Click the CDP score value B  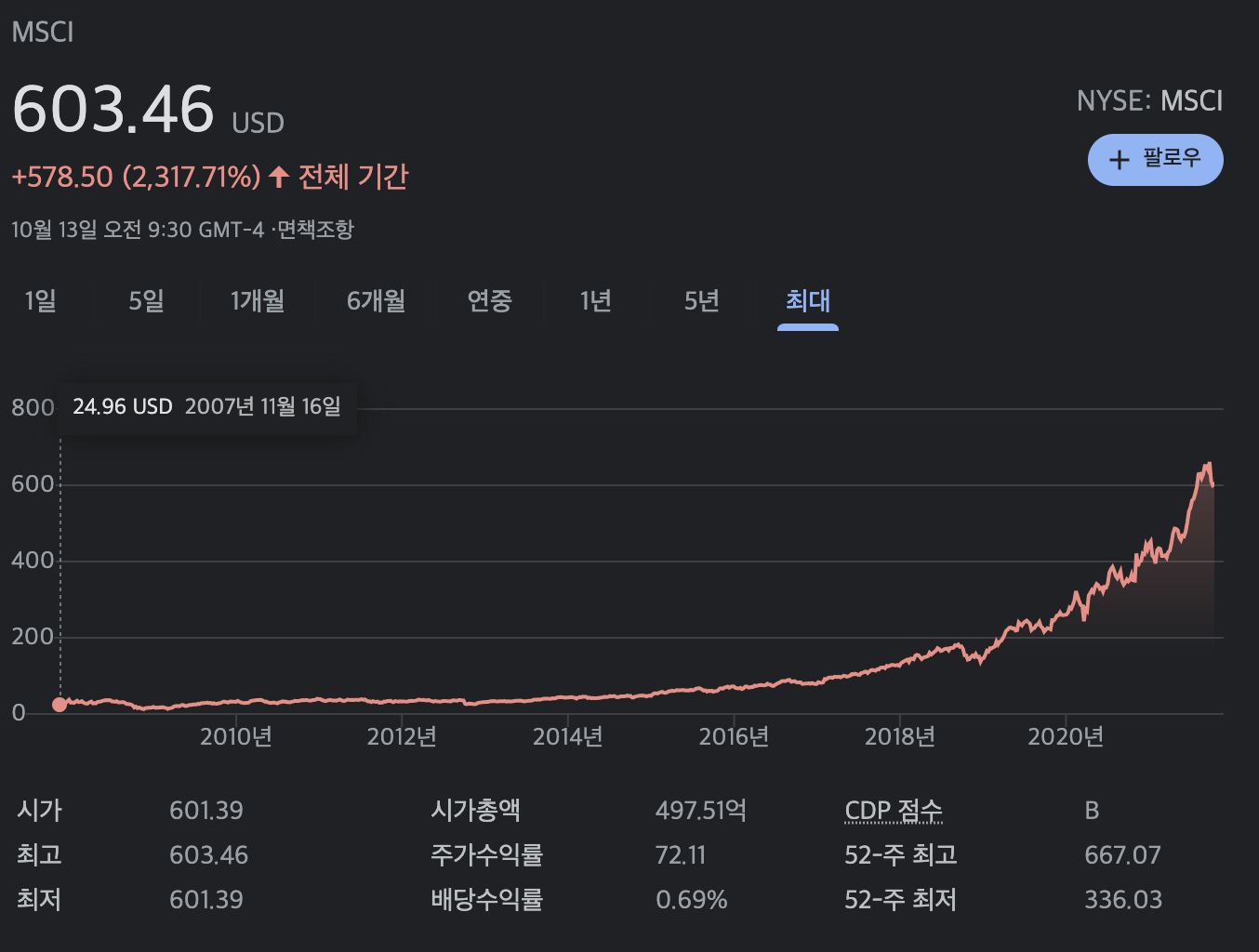tap(1092, 811)
